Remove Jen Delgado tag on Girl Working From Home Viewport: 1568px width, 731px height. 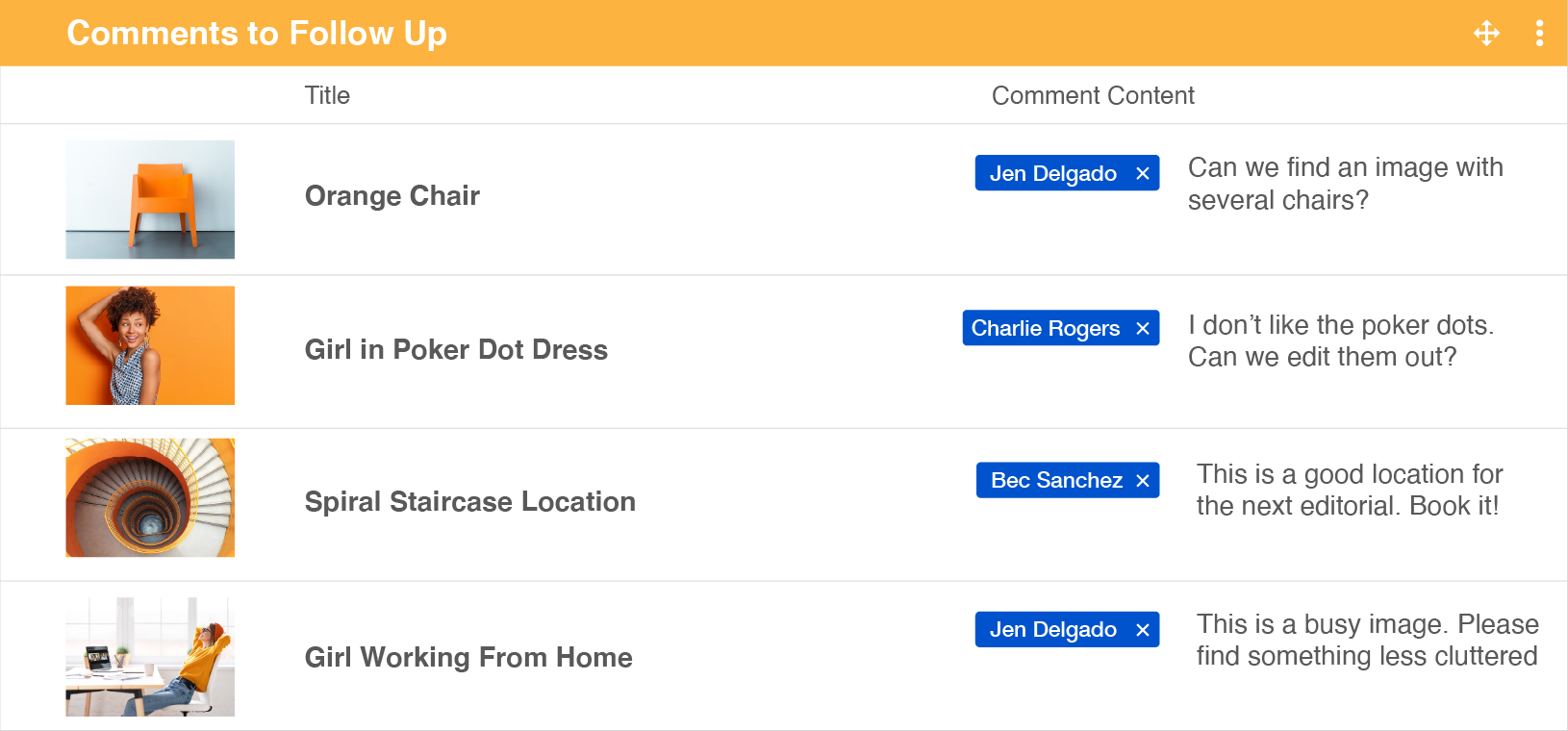(1143, 630)
